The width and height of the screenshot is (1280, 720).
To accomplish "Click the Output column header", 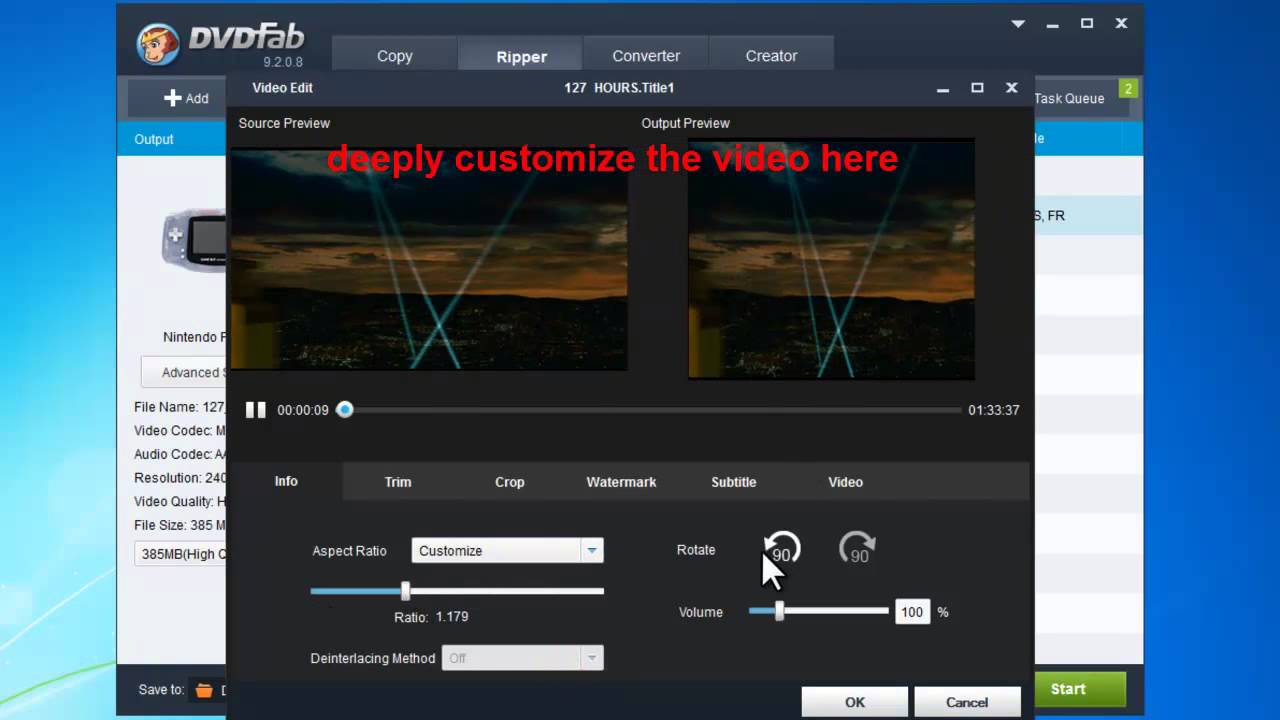I will pyautogui.click(x=154, y=139).
